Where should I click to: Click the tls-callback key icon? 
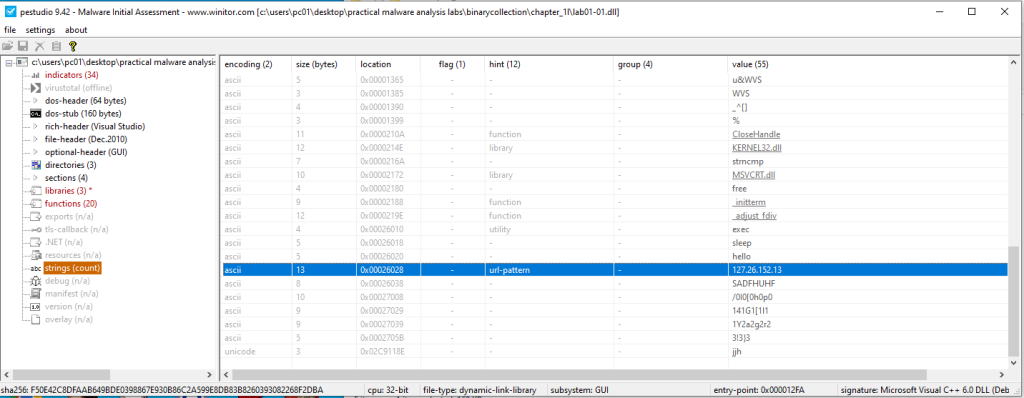pos(35,229)
